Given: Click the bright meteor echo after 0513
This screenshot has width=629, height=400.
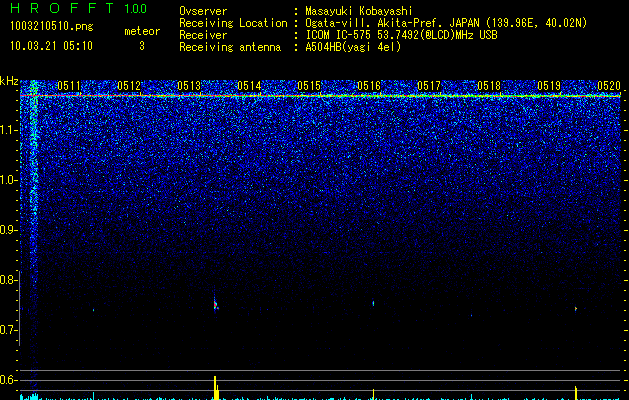Looking at the screenshot, I should 216,305.
